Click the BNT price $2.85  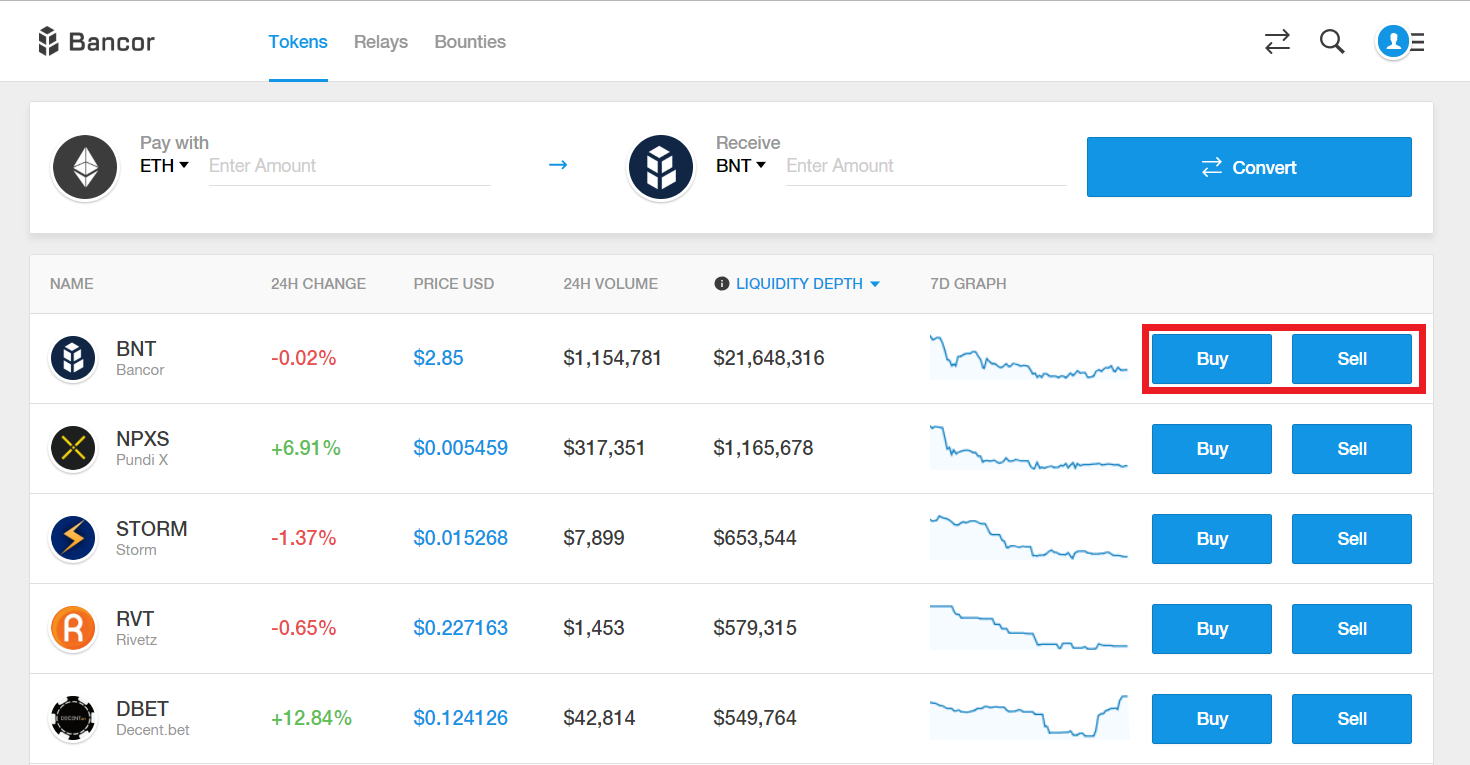[x=439, y=358]
